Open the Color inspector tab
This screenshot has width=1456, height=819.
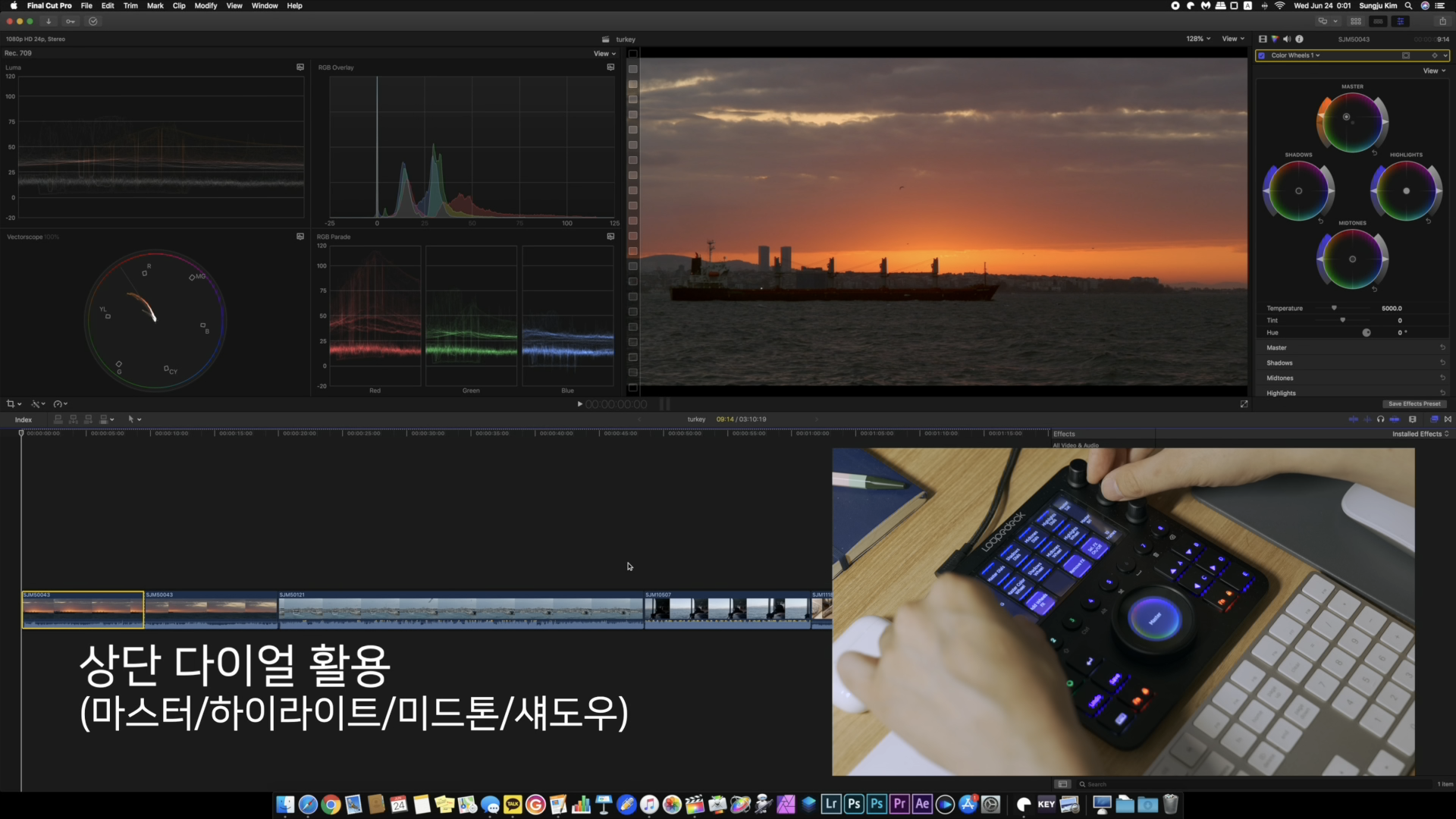(1275, 39)
